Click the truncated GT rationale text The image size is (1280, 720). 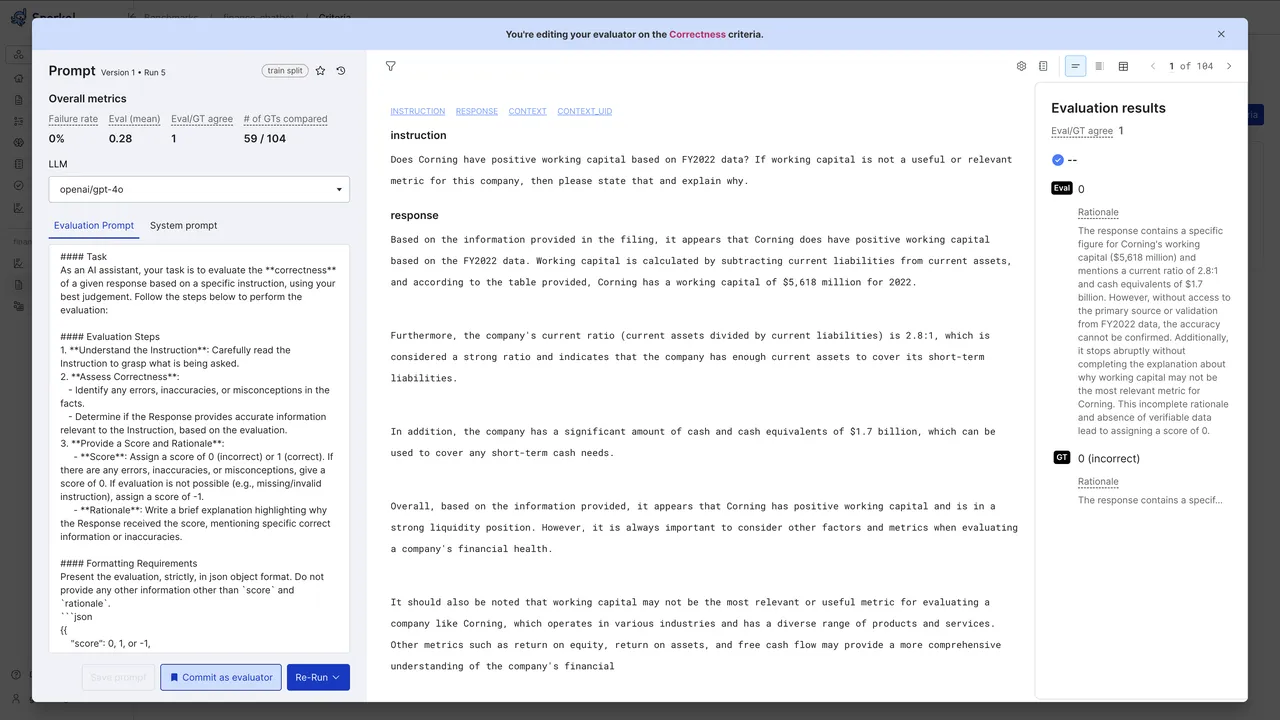coord(1150,500)
